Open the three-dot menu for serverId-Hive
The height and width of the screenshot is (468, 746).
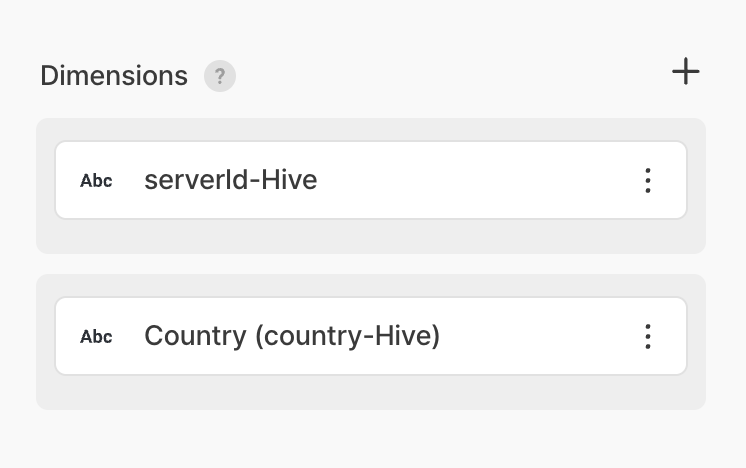pos(648,180)
